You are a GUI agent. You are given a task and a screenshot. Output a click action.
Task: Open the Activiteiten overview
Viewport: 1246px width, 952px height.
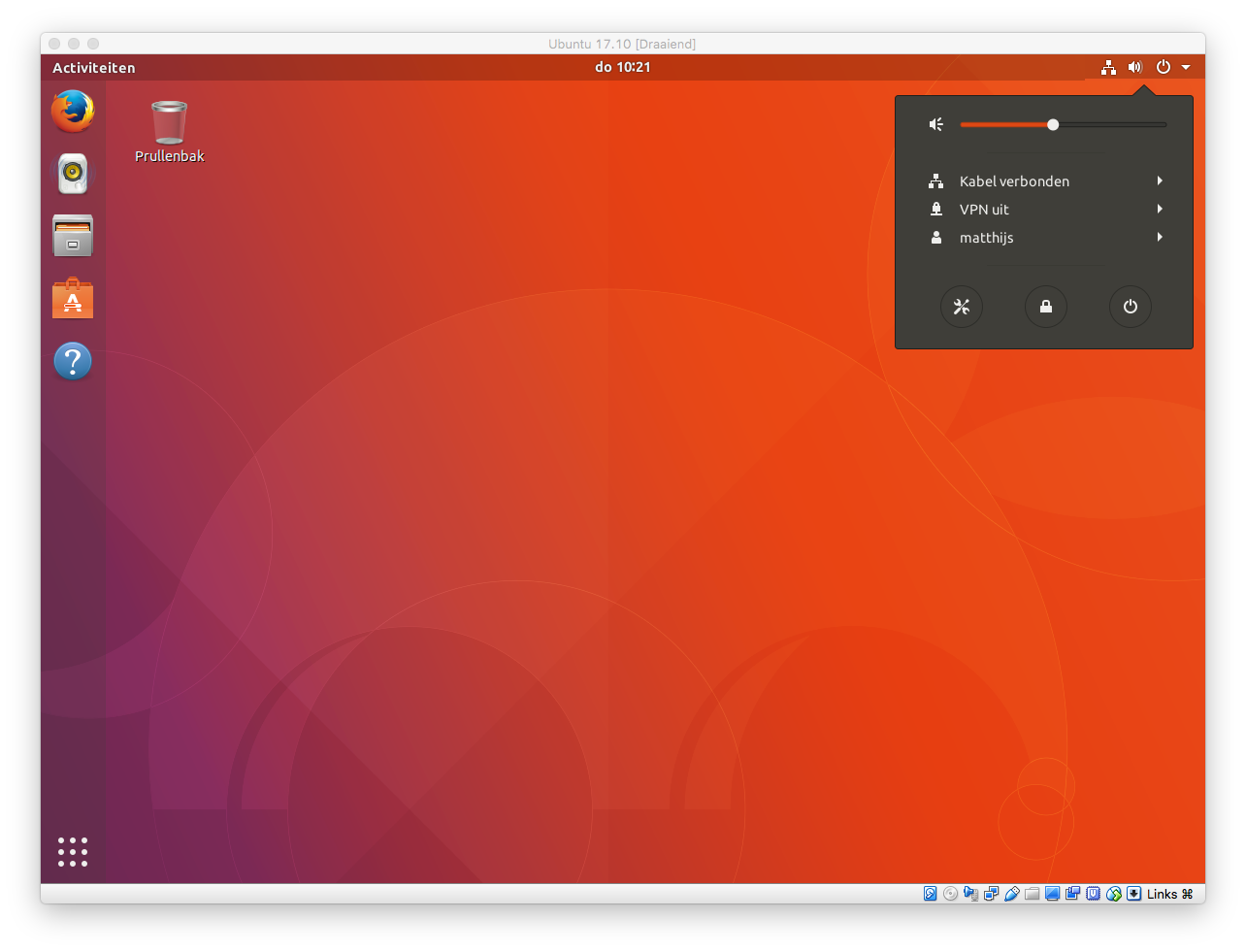[x=94, y=68]
